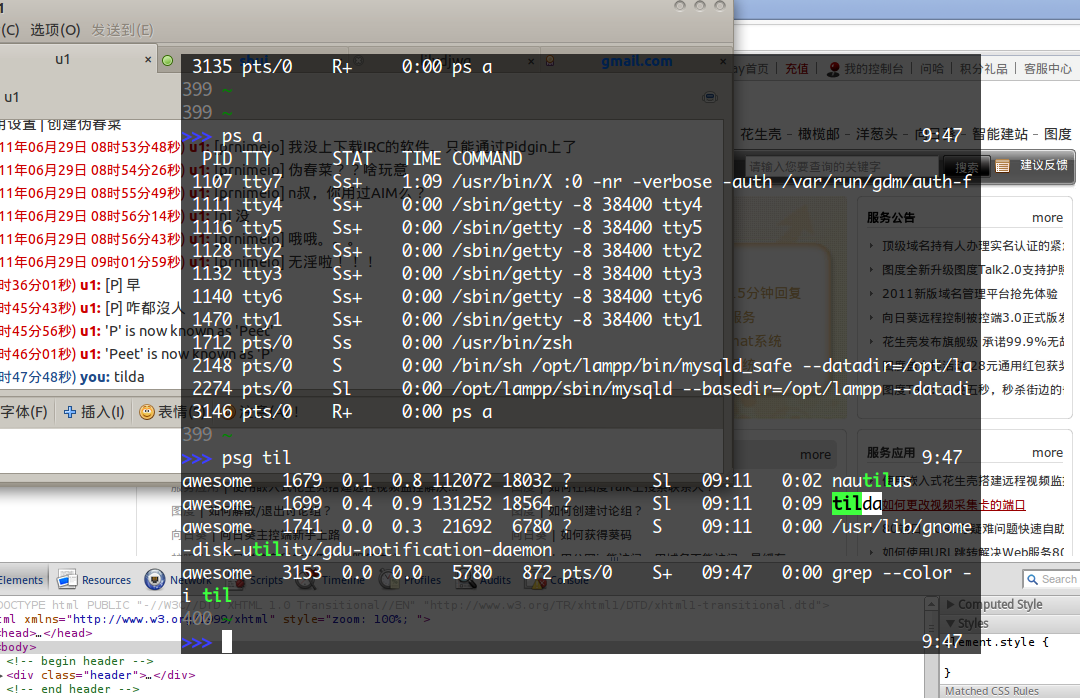Click the "<!-- end header -->" comment line

pos(73,689)
